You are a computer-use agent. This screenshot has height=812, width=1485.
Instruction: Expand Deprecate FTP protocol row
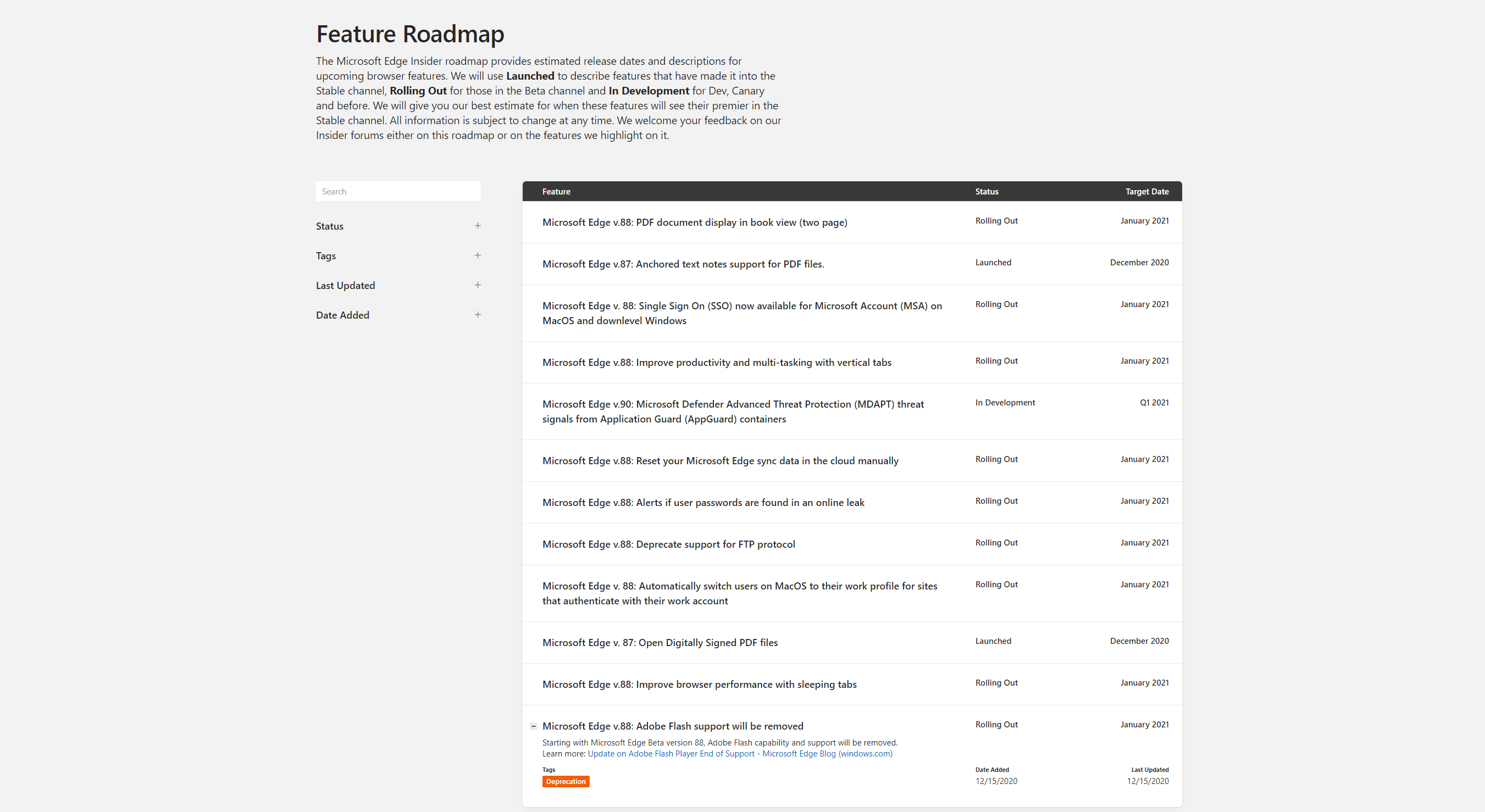coord(668,544)
